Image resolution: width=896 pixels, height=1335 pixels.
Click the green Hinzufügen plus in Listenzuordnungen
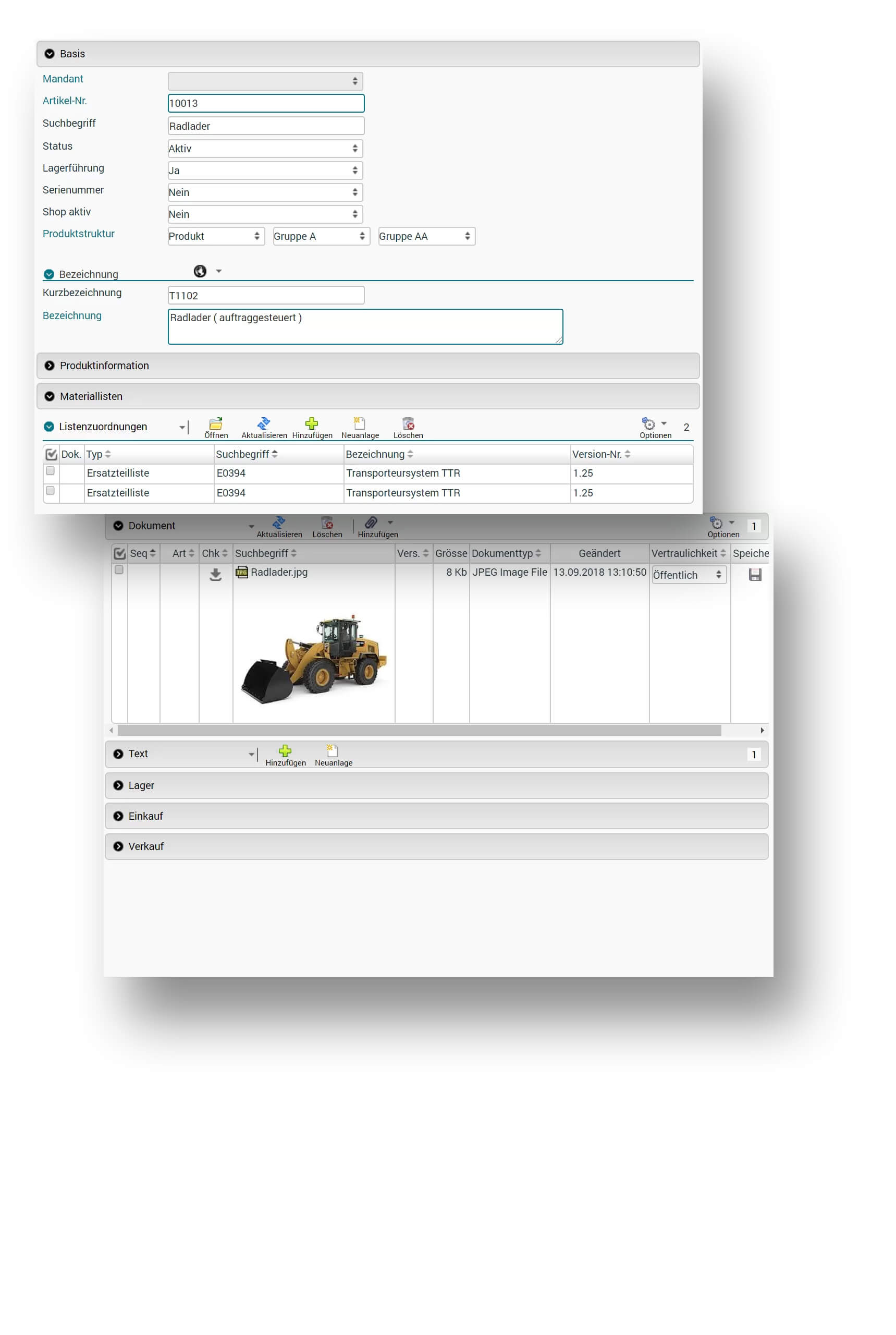[311, 423]
